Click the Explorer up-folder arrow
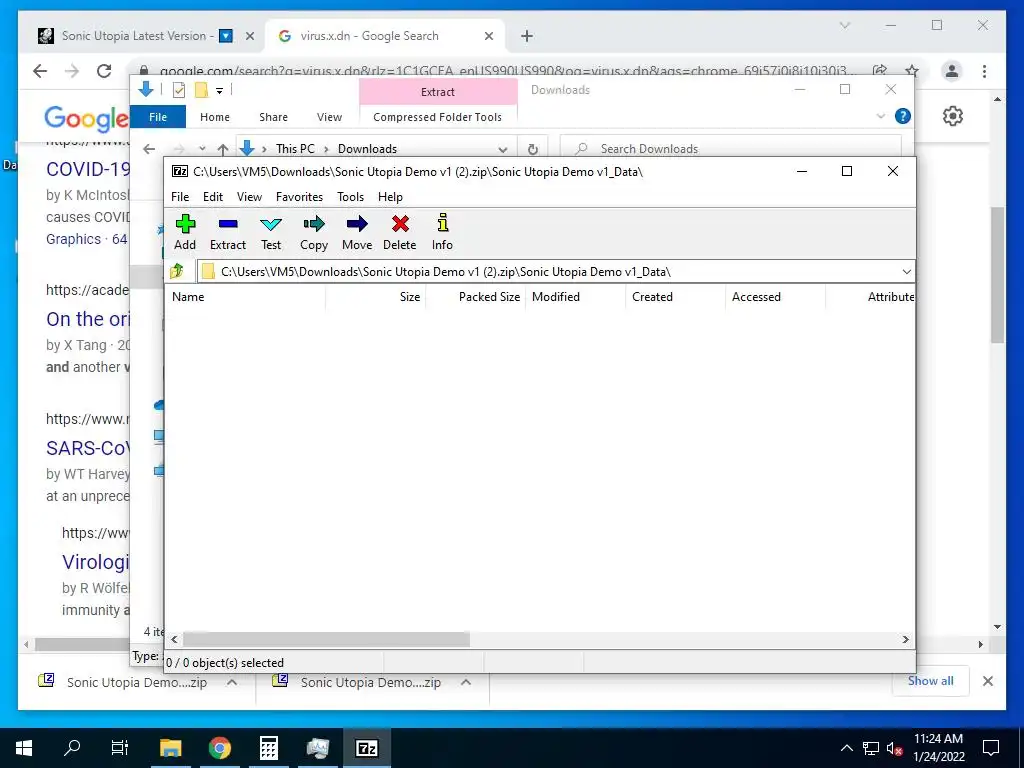Viewport: 1024px width, 768px height. 223,149
